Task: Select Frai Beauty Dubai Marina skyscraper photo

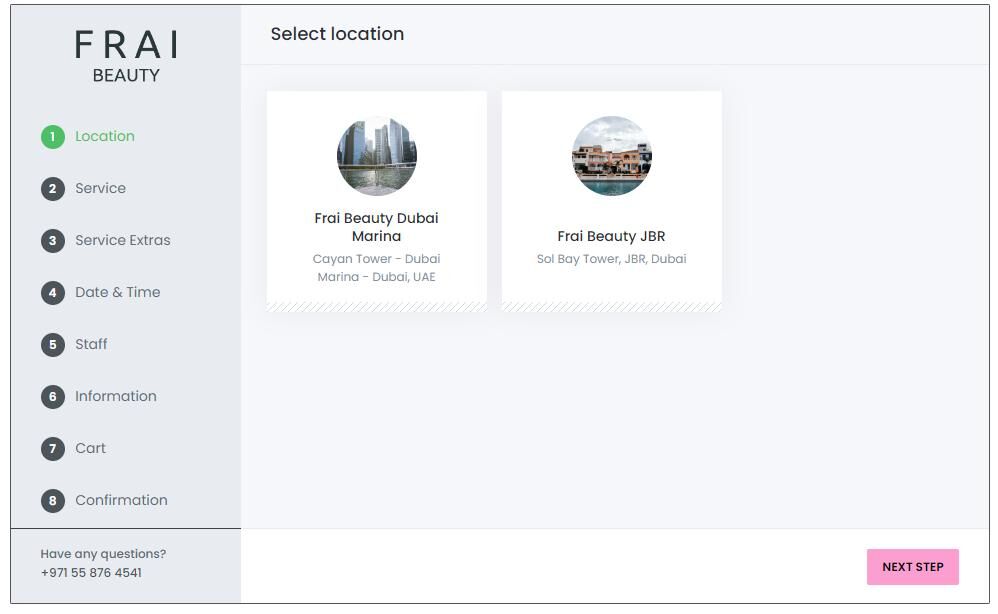Action: pos(377,156)
